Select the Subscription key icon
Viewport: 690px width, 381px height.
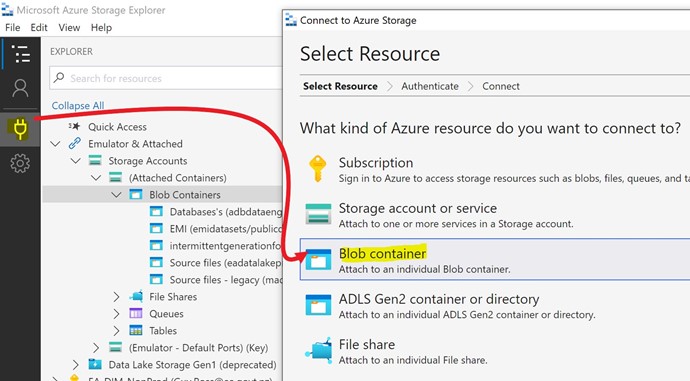318,169
